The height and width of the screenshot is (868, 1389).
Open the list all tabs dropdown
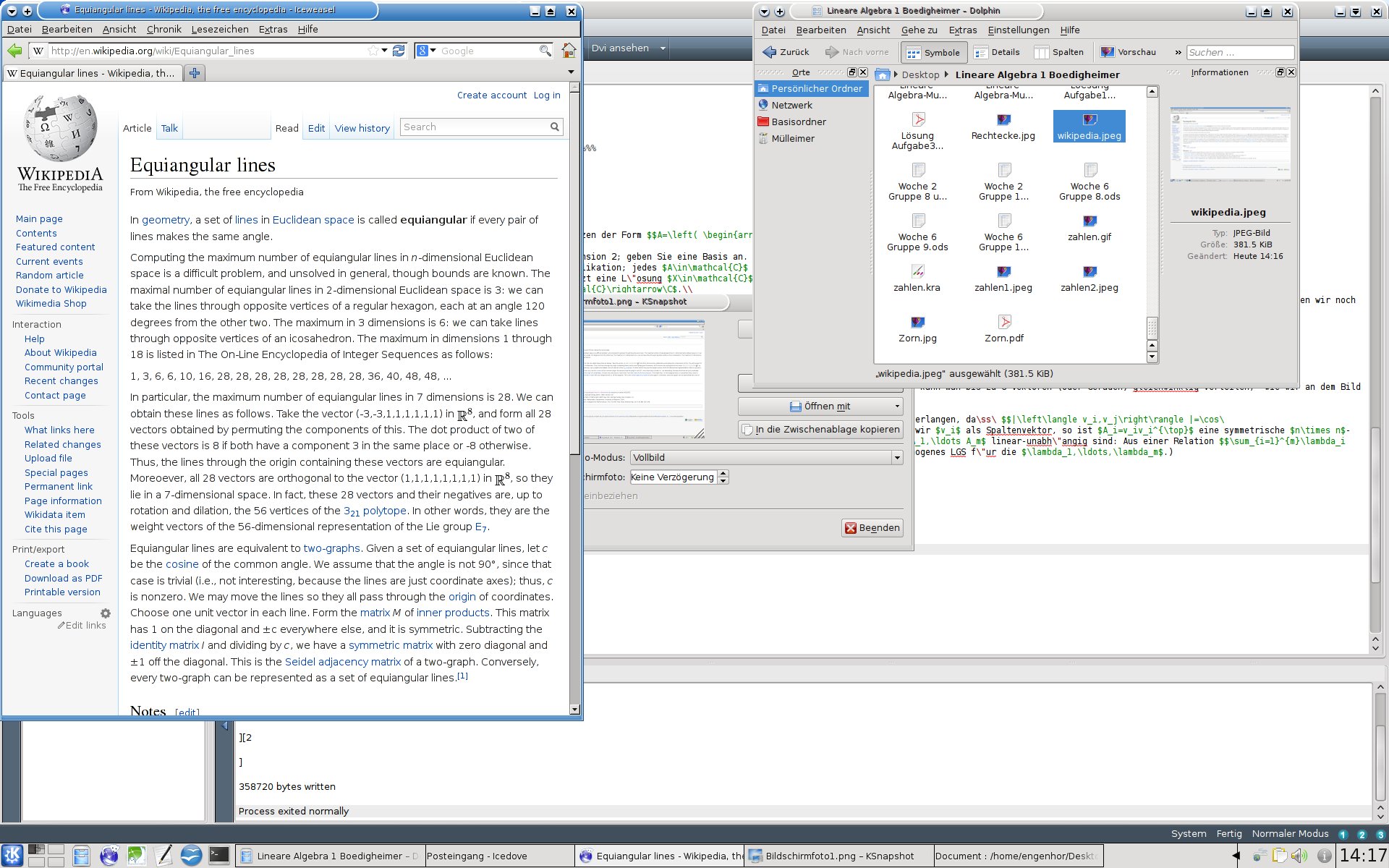point(571,72)
